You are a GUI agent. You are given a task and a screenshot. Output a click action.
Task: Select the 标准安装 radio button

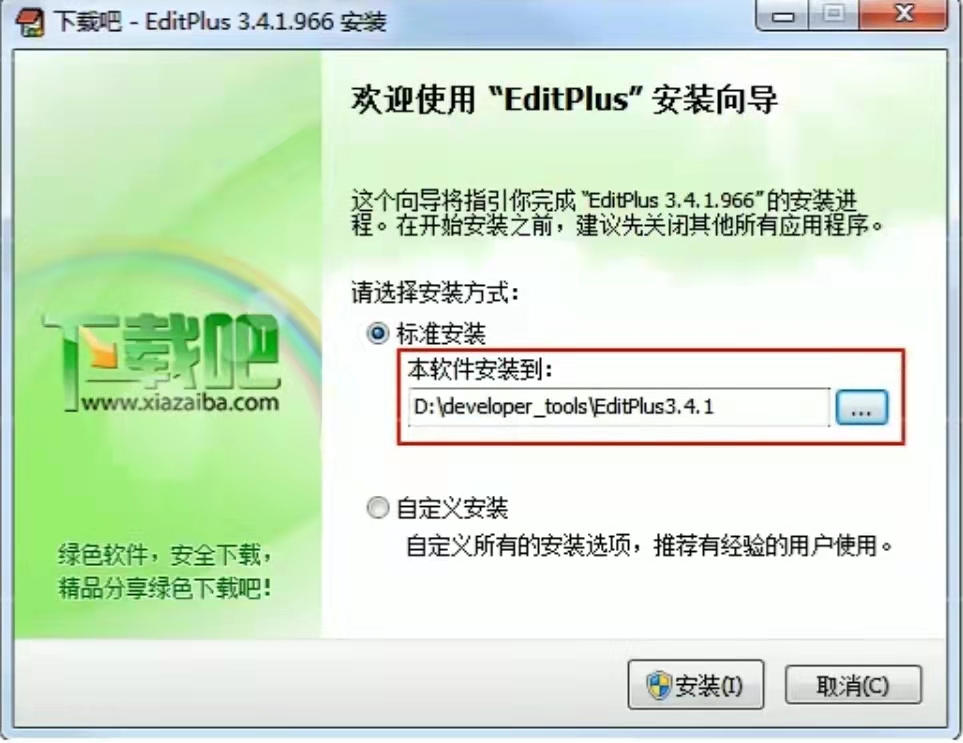tap(378, 334)
